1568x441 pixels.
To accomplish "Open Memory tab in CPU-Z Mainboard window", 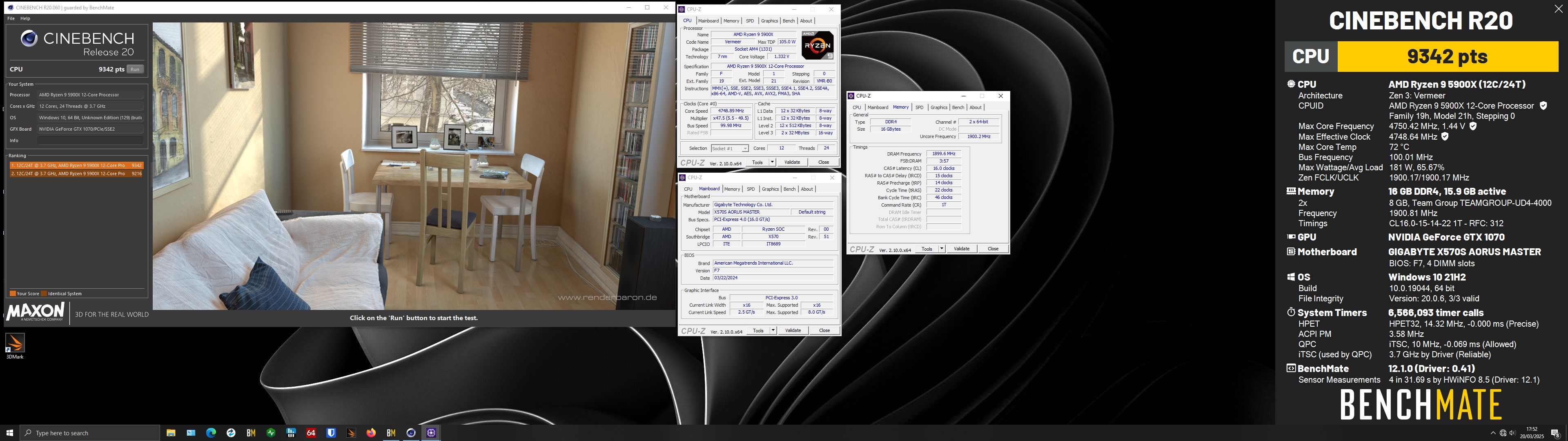I will pos(732,189).
